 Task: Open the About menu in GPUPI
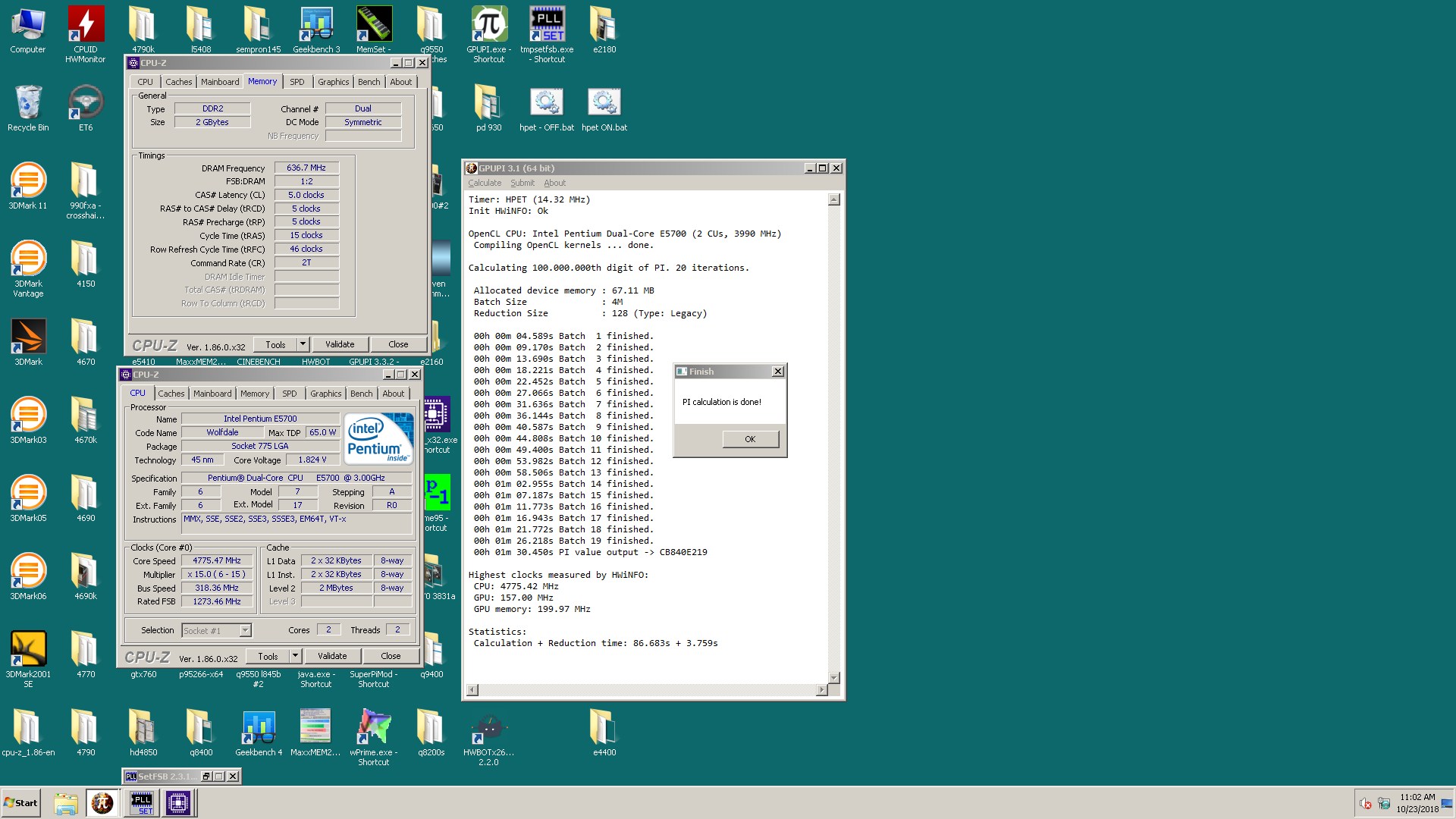(554, 183)
